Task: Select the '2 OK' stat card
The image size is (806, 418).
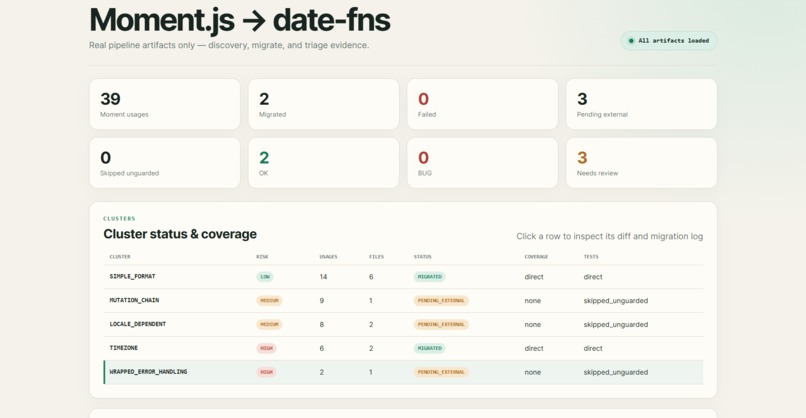Action: point(323,163)
